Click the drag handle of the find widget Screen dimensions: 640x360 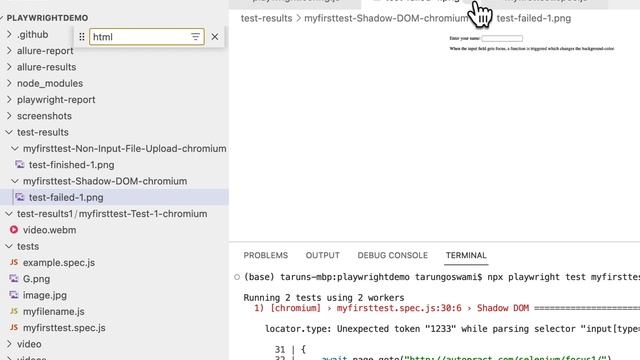click(x=82, y=37)
